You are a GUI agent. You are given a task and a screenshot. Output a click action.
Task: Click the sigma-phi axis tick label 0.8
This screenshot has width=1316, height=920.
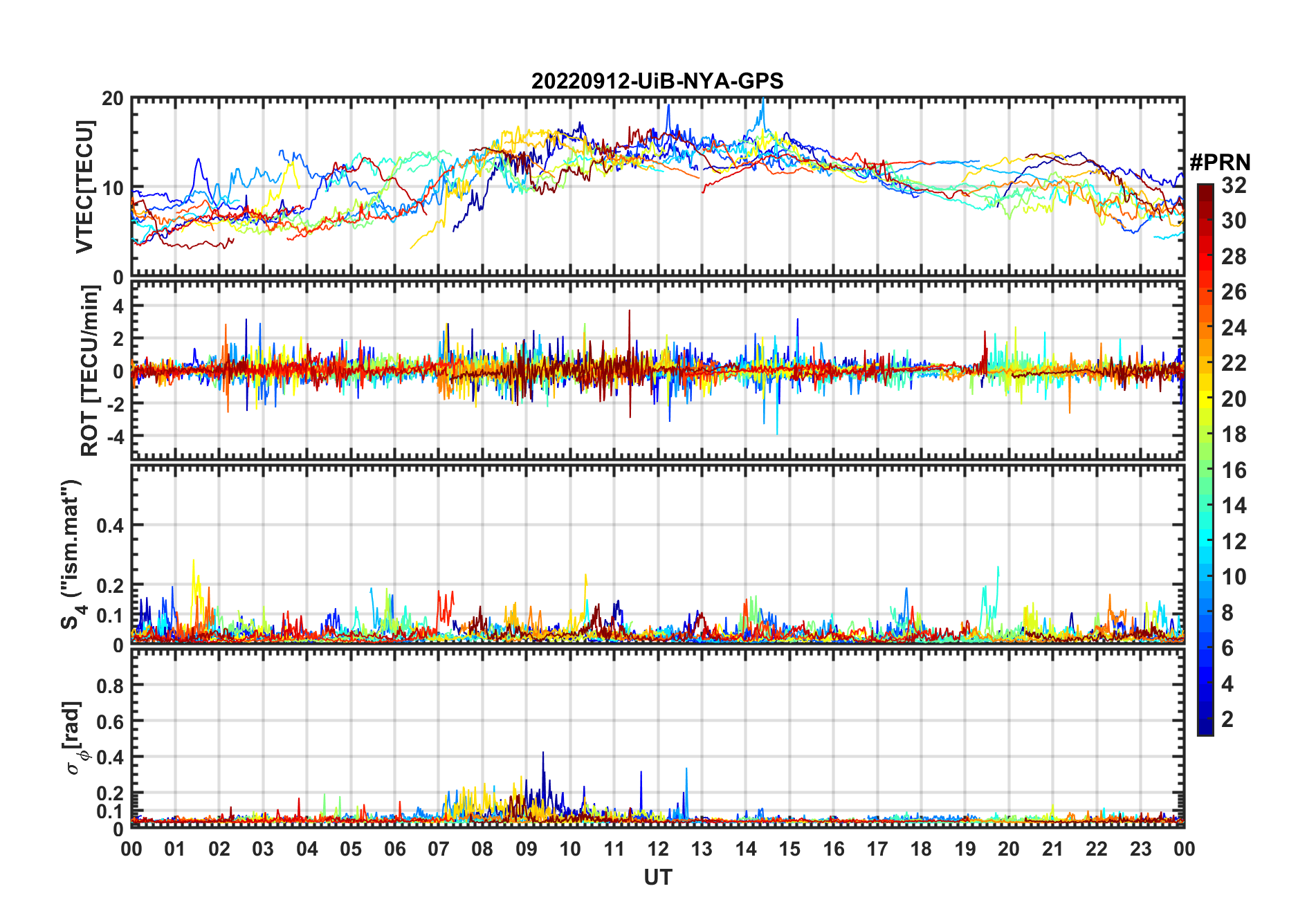point(109,686)
